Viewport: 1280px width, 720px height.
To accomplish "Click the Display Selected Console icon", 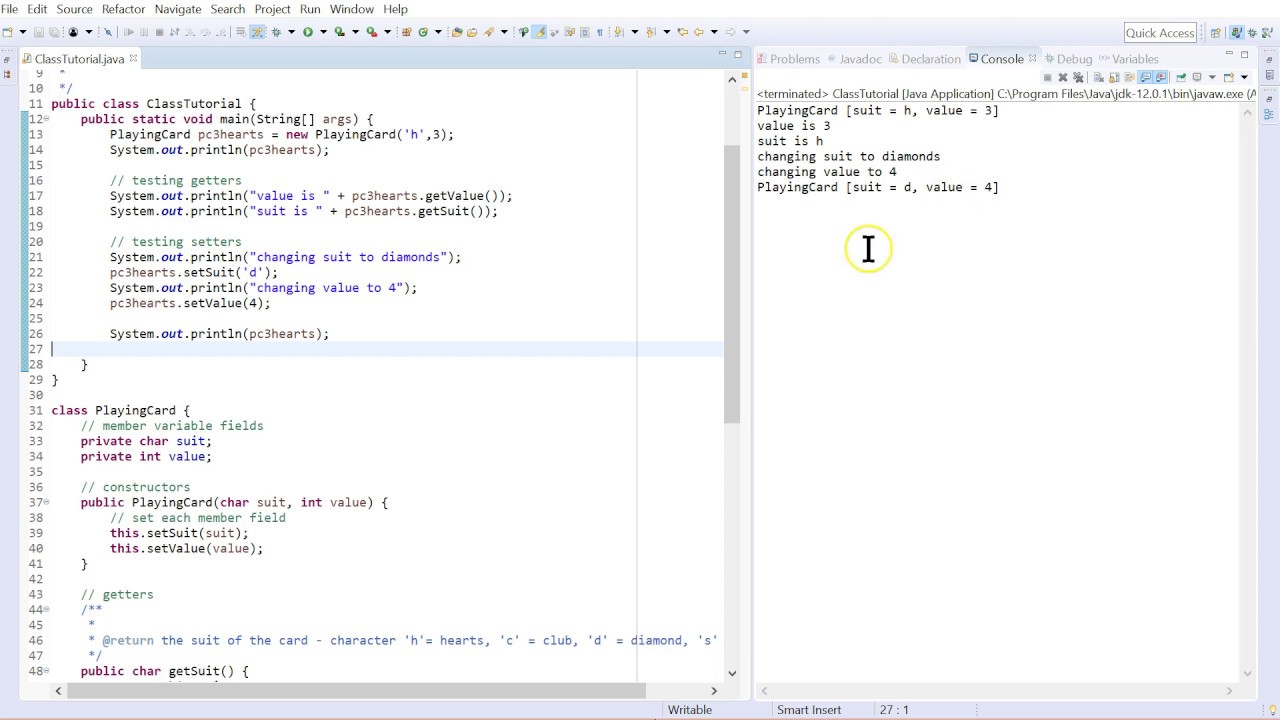I will click(1197, 77).
